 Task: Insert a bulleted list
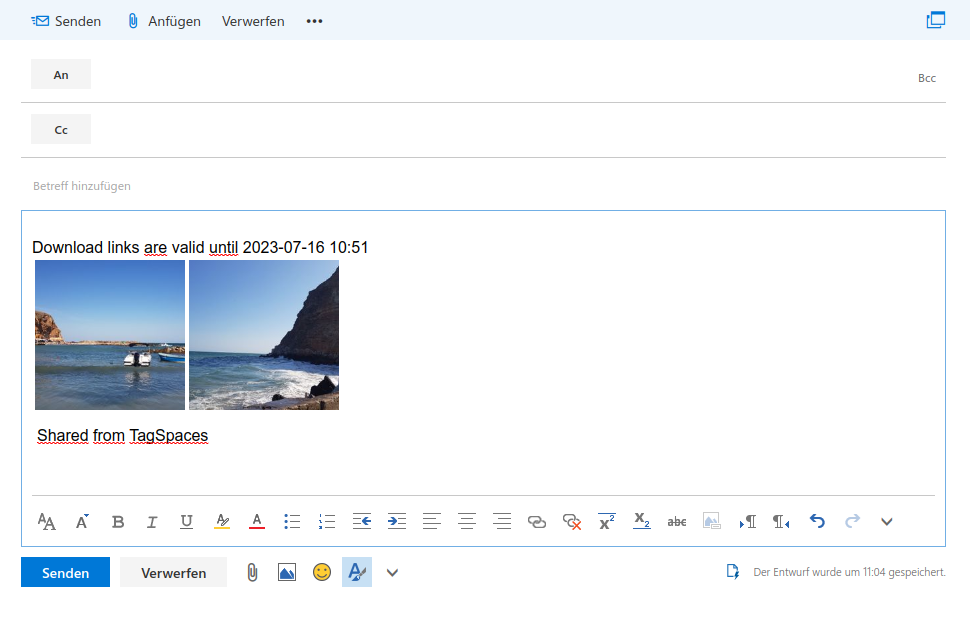[x=291, y=521]
